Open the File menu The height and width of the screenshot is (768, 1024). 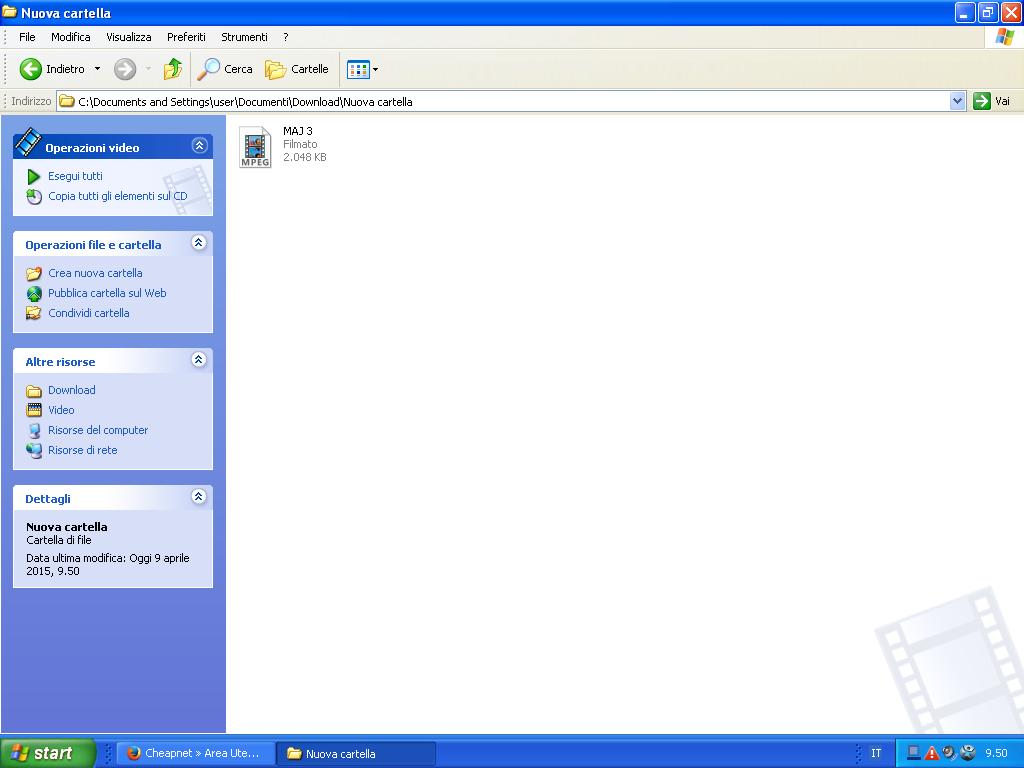tap(27, 37)
